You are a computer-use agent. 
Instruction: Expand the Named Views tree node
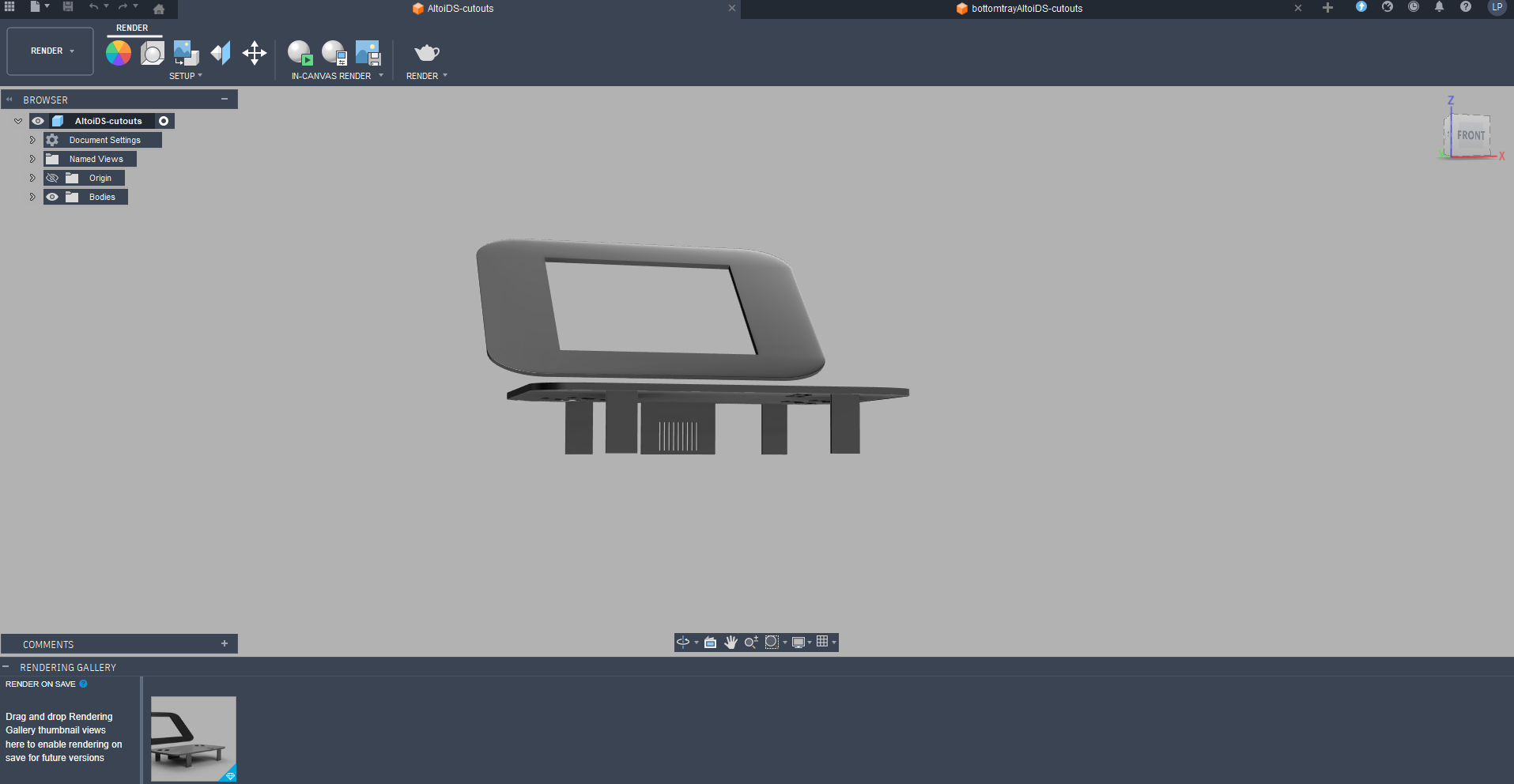click(32, 159)
